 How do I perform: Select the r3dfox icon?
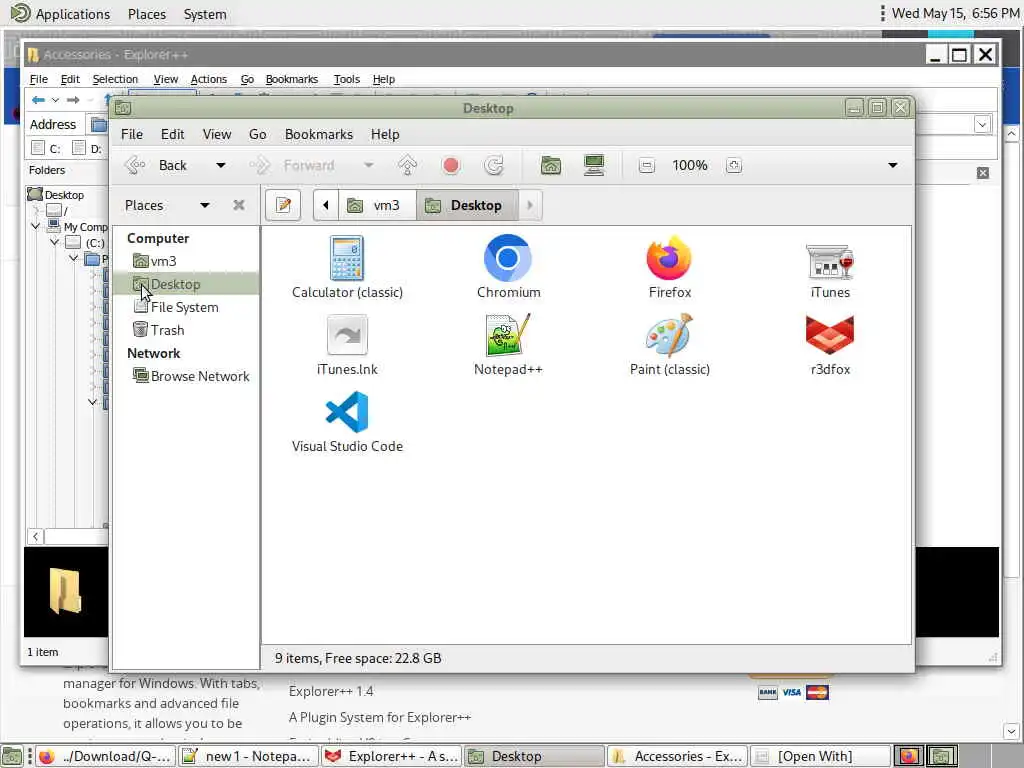830,345
